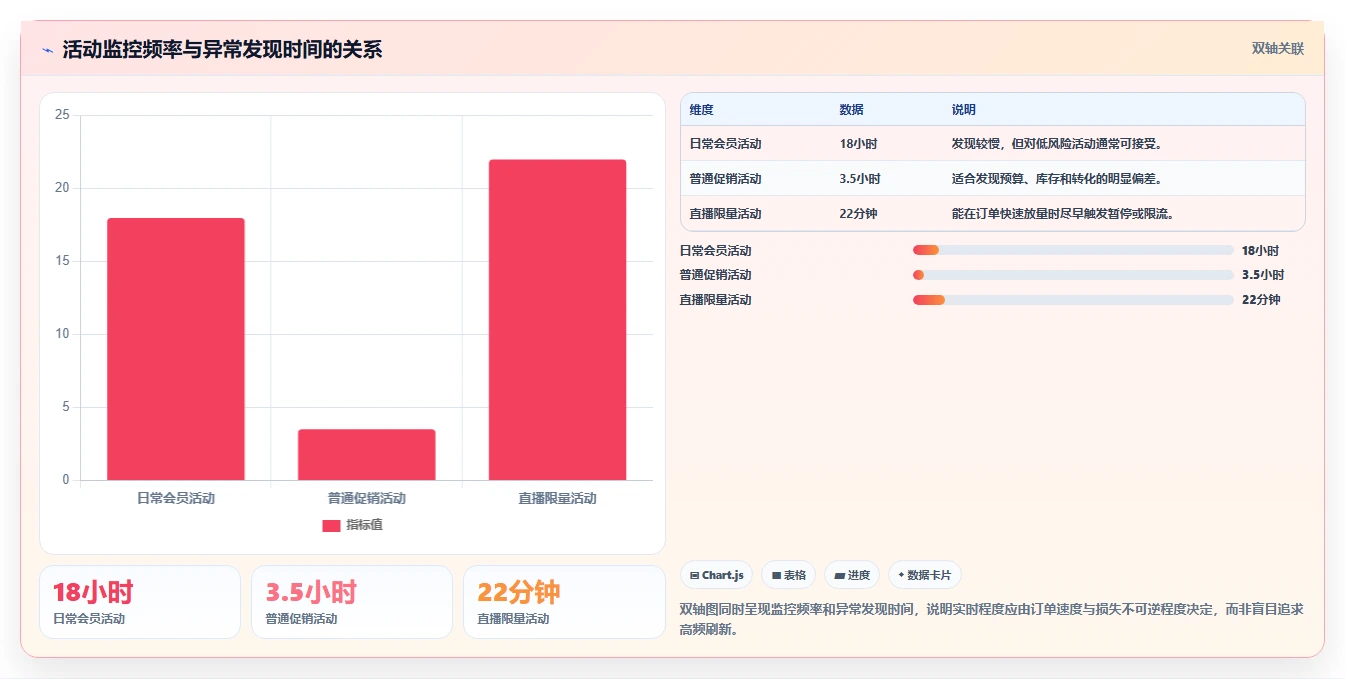Click the 维度 column header
The height and width of the screenshot is (679, 1345).
pyautogui.click(x=702, y=110)
